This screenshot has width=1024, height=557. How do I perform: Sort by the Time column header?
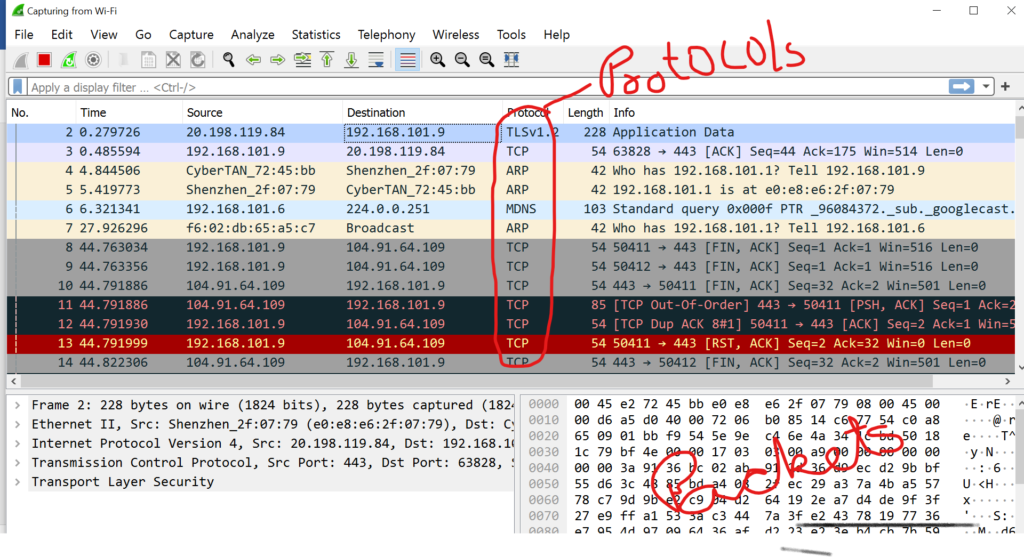click(129, 112)
